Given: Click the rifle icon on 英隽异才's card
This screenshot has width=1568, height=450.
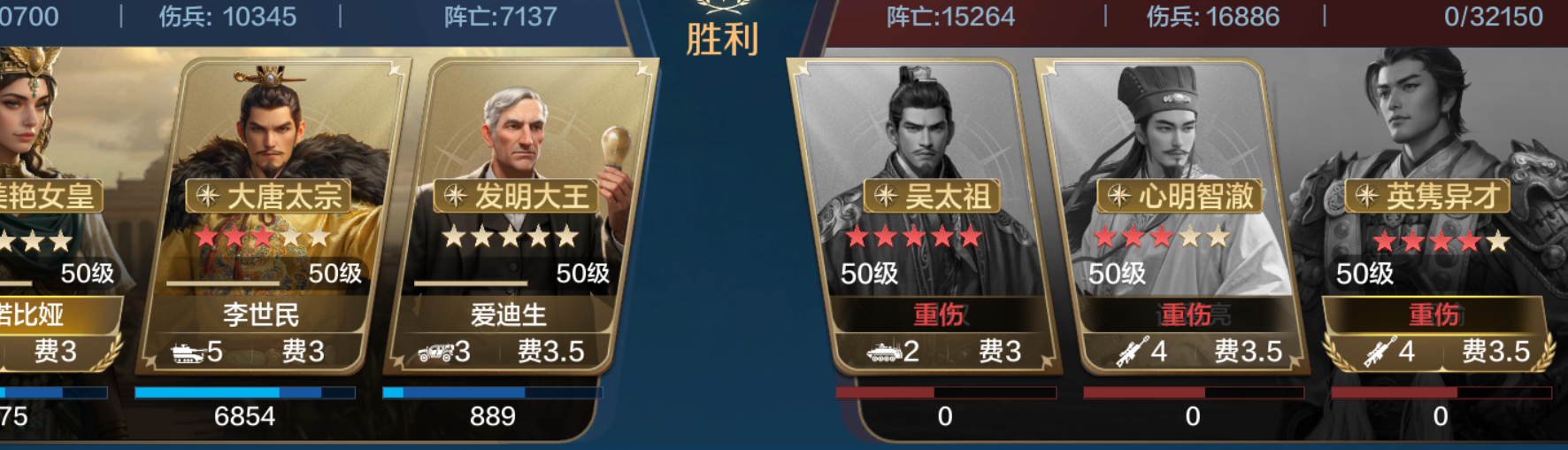Looking at the screenshot, I should point(1380,352).
